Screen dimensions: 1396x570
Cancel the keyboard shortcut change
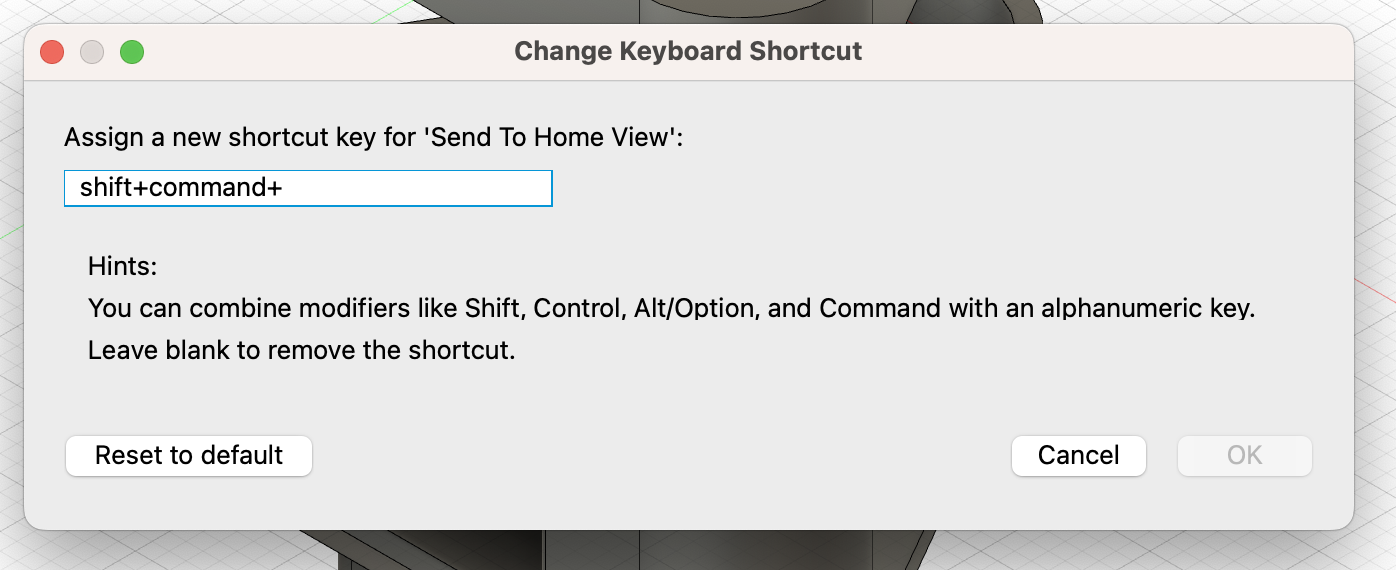pos(1078,456)
